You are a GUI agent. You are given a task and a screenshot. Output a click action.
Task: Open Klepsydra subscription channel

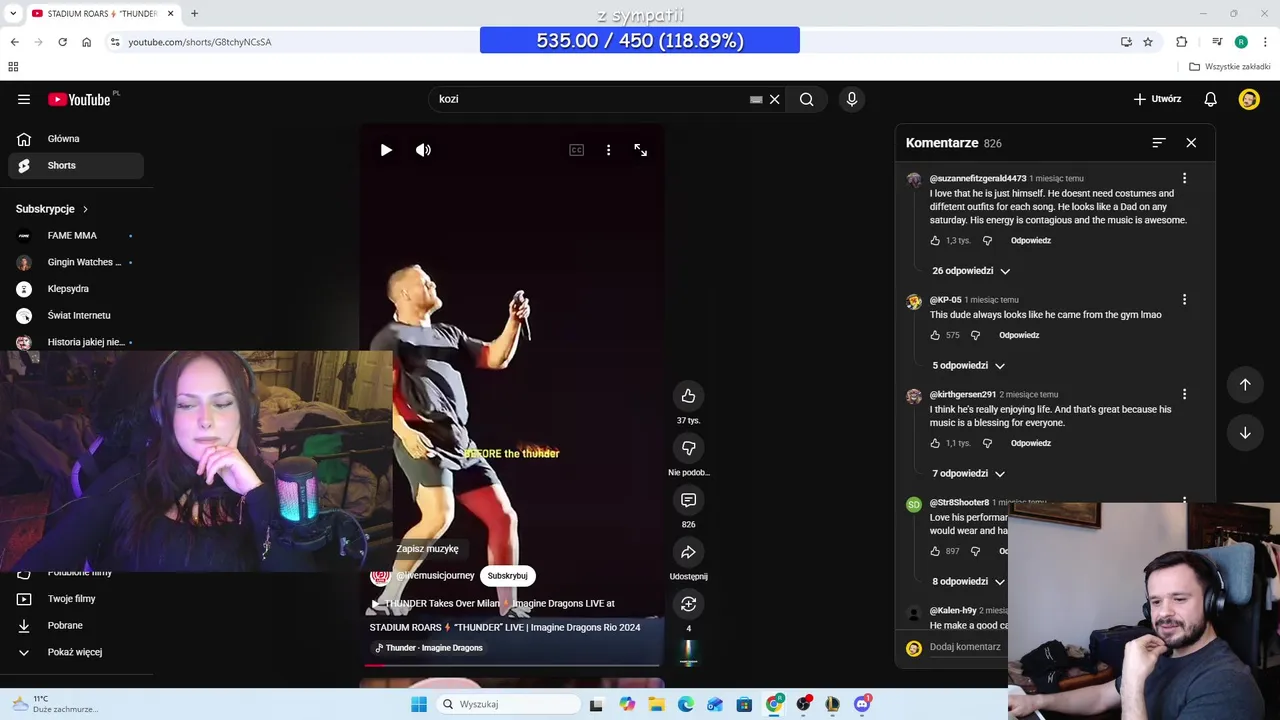point(76,289)
